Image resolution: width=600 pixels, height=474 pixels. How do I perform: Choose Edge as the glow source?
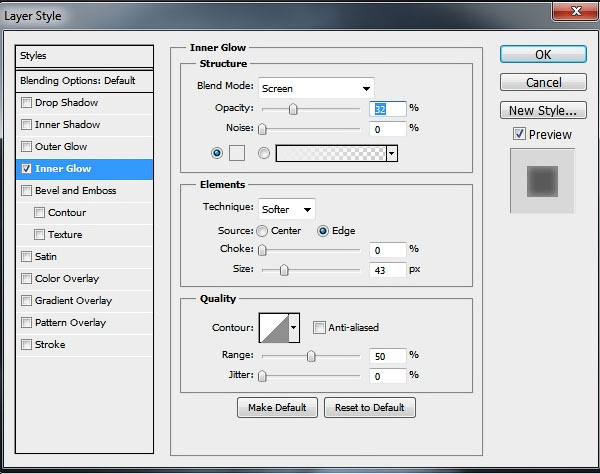click(323, 231)
